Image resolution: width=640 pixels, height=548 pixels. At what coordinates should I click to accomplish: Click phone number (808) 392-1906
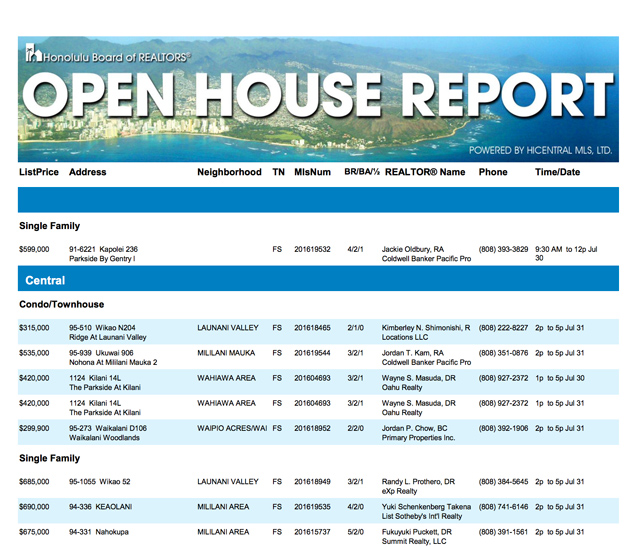tap(503, 428)
